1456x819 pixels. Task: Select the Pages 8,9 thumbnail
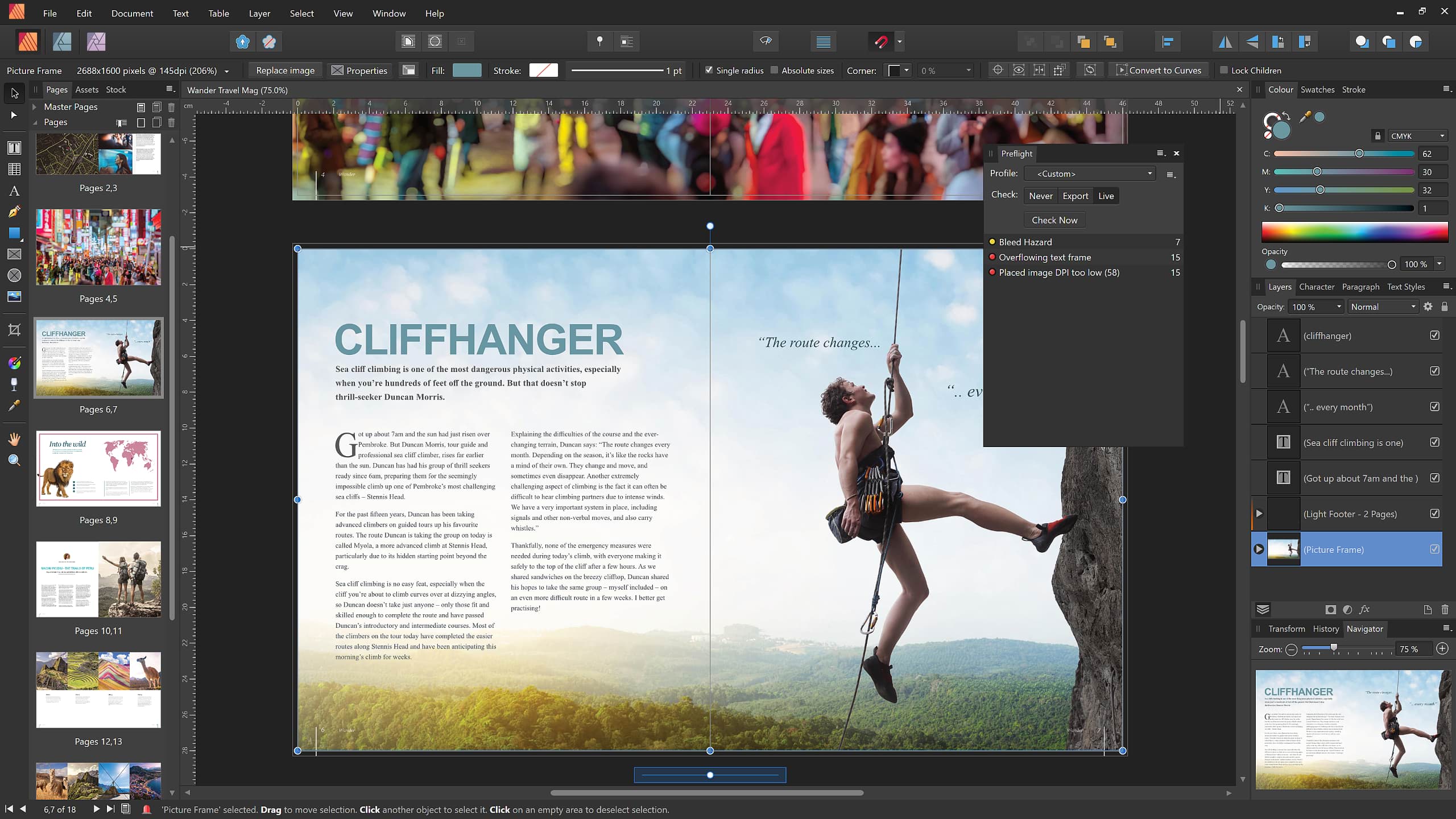[98, 468]
